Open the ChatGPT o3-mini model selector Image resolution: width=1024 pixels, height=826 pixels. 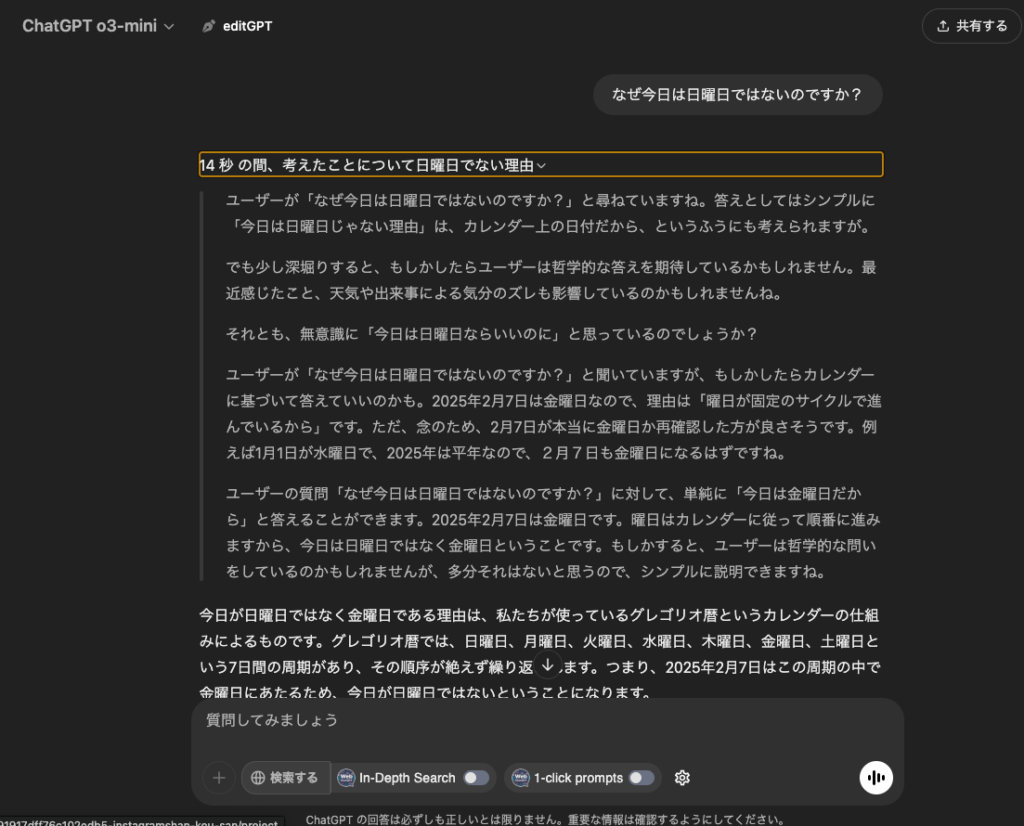point(98,26)
